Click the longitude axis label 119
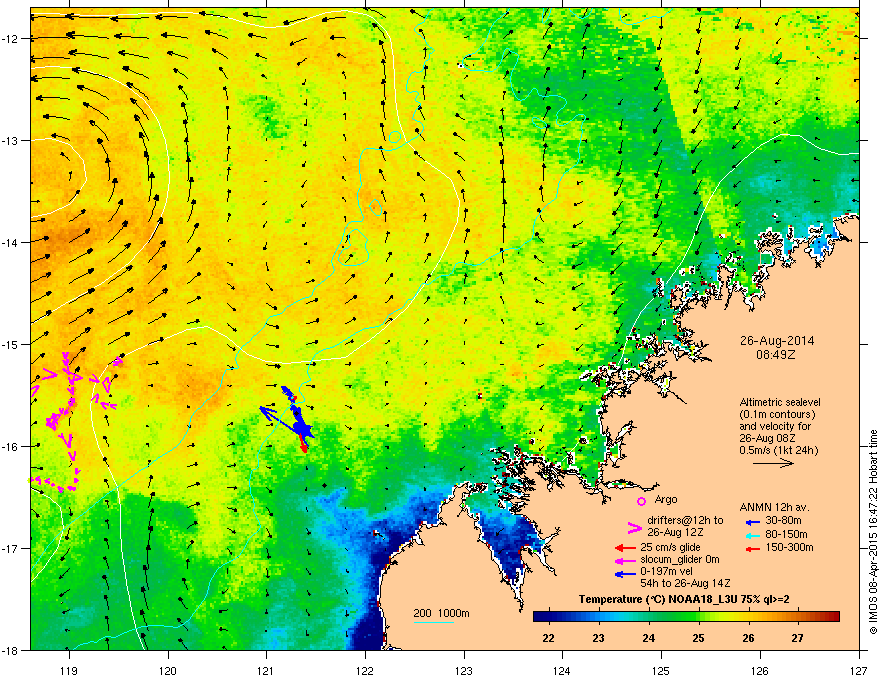 pos(69,670)
